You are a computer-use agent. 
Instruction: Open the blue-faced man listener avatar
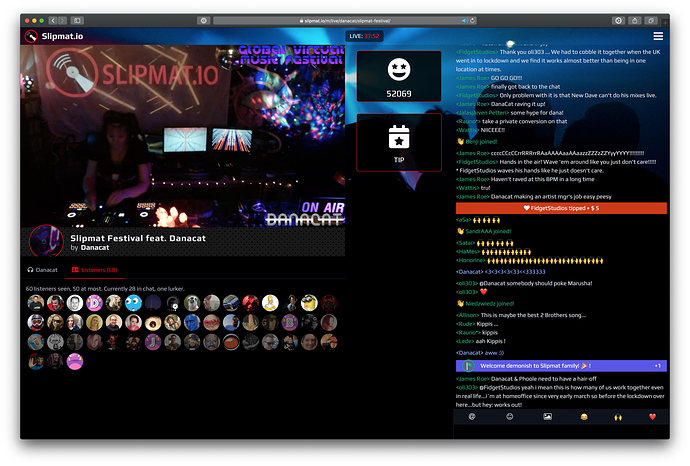click(192, 323)
